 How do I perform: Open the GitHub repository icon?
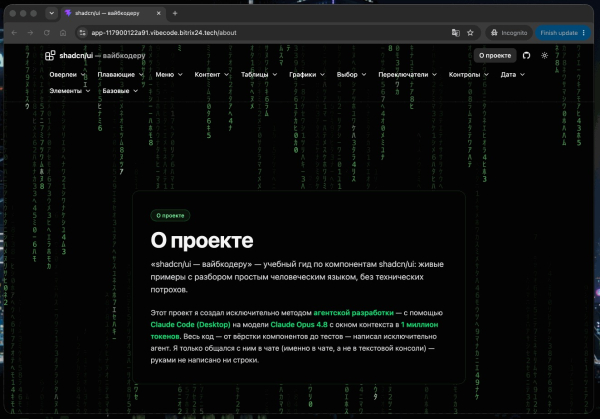(527, 55)
